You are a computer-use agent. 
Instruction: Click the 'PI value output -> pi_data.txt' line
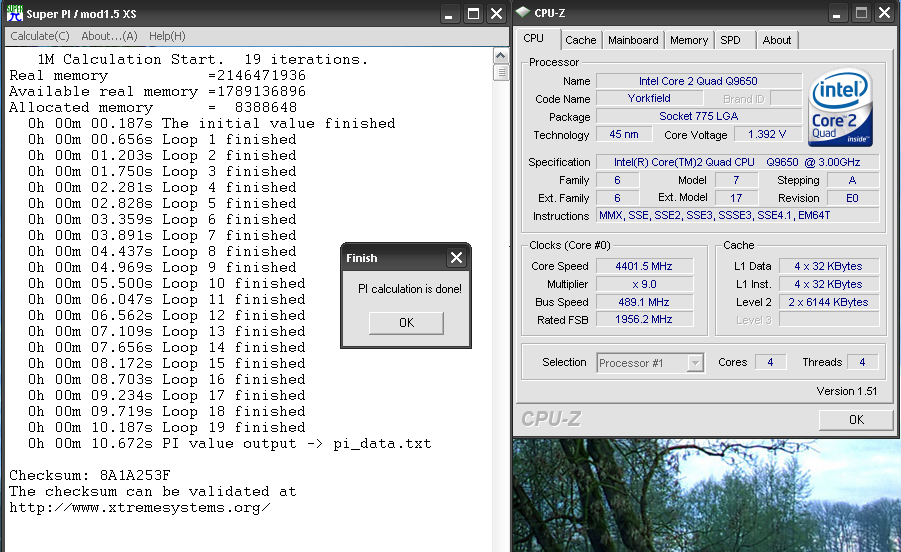point(229,443)
